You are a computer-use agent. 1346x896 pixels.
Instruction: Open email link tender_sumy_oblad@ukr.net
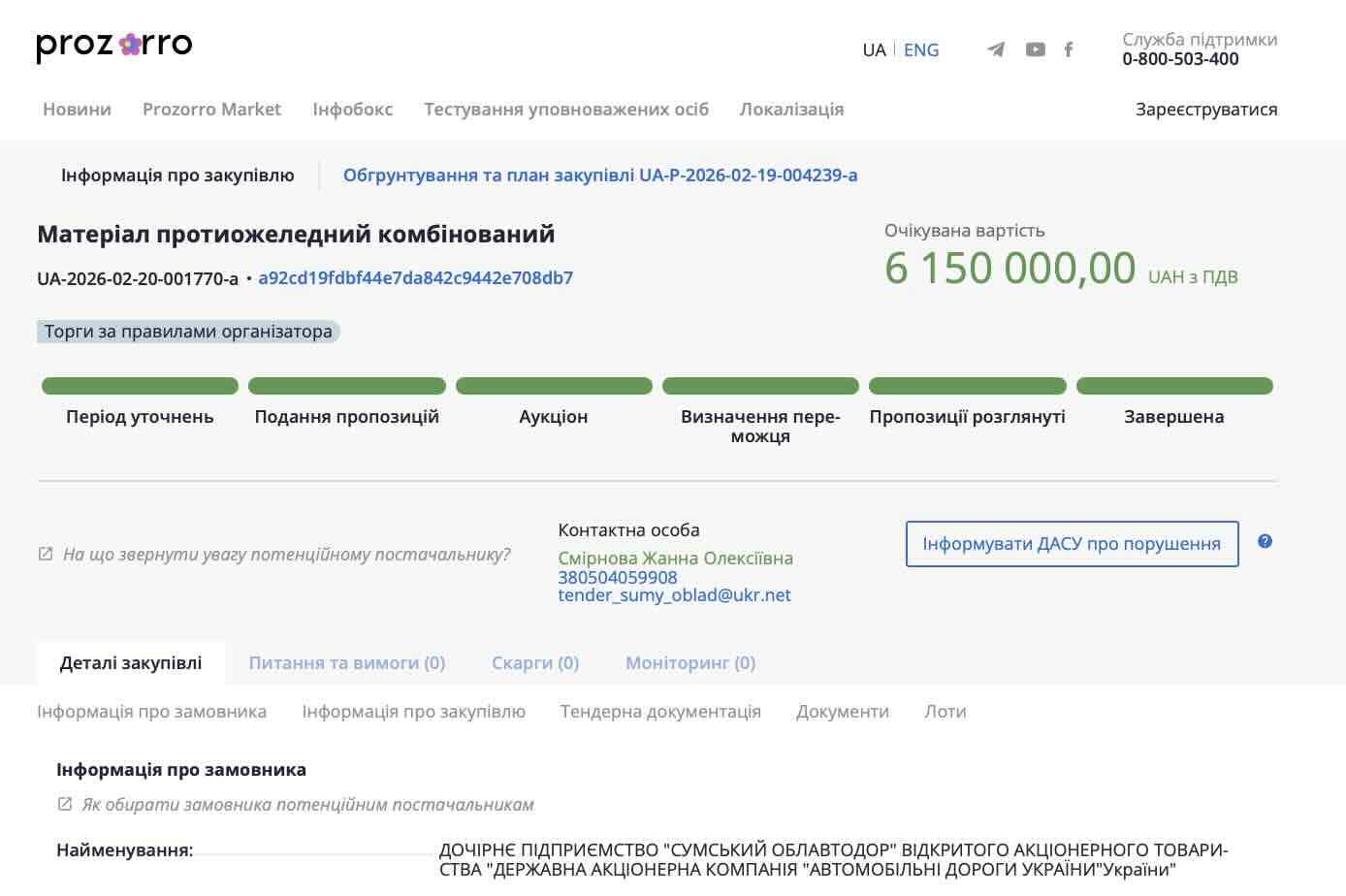[675, 594]
